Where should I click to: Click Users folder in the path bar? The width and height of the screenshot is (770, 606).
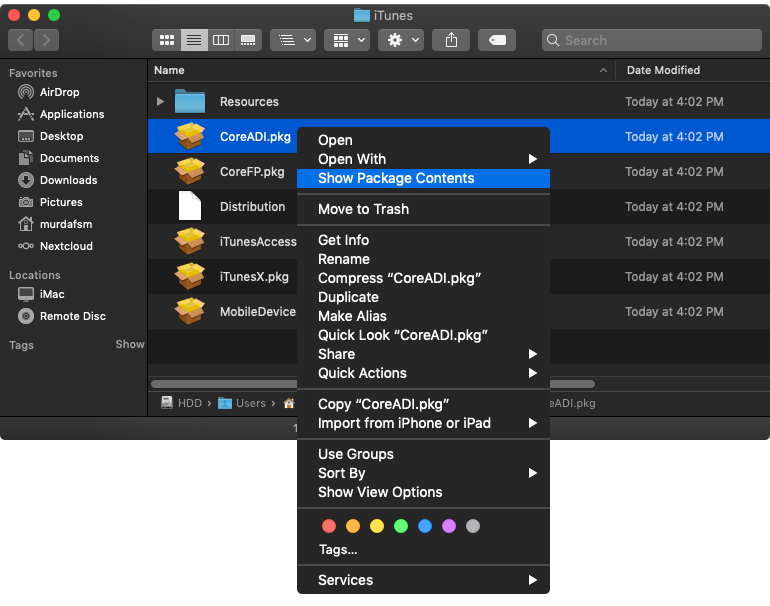(x=242, y=403)
